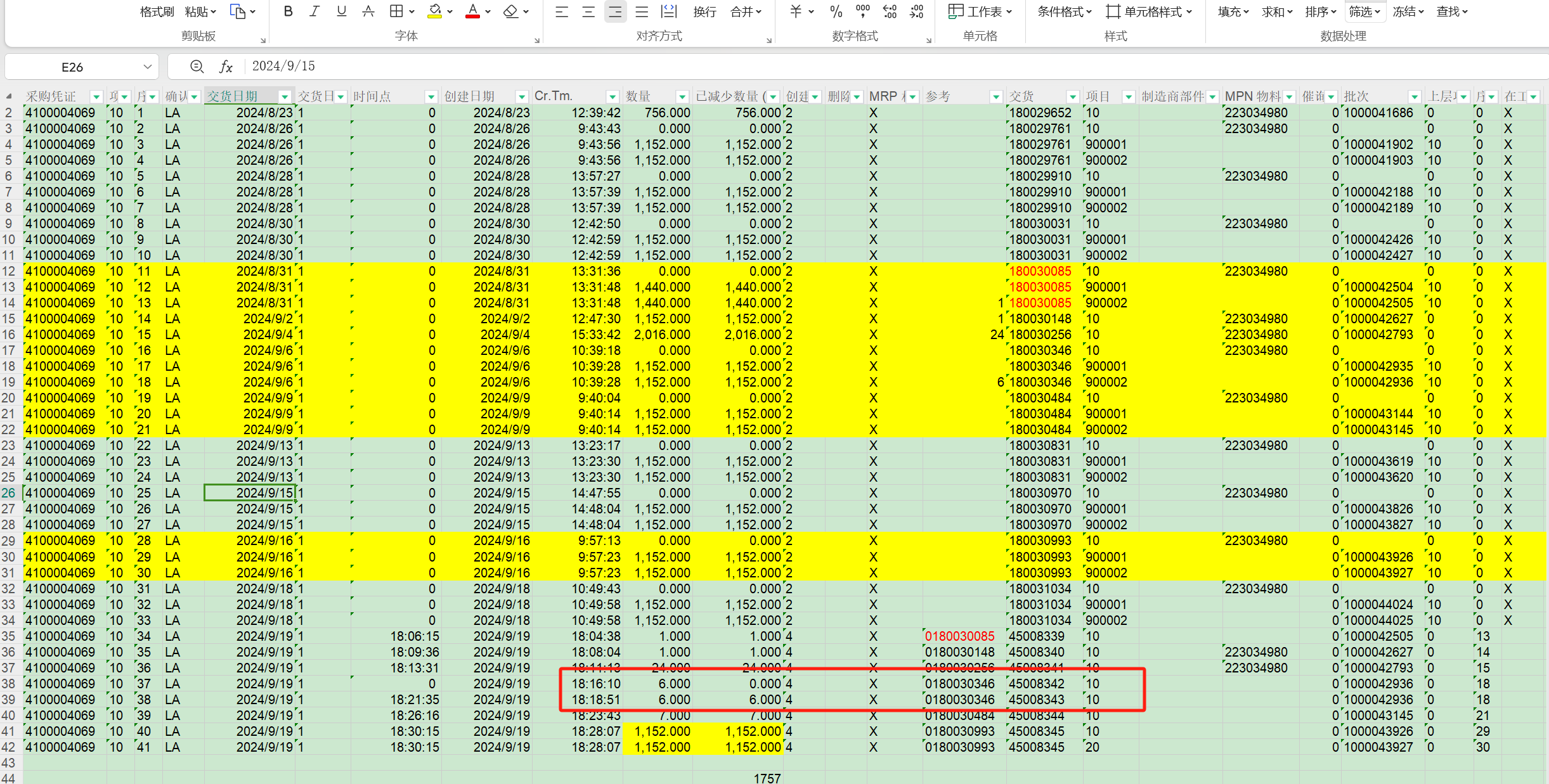Open the Number Format (数字格式) dialog launcher
Viewport: 1549px width, 784px height.
tap(928, 41)
